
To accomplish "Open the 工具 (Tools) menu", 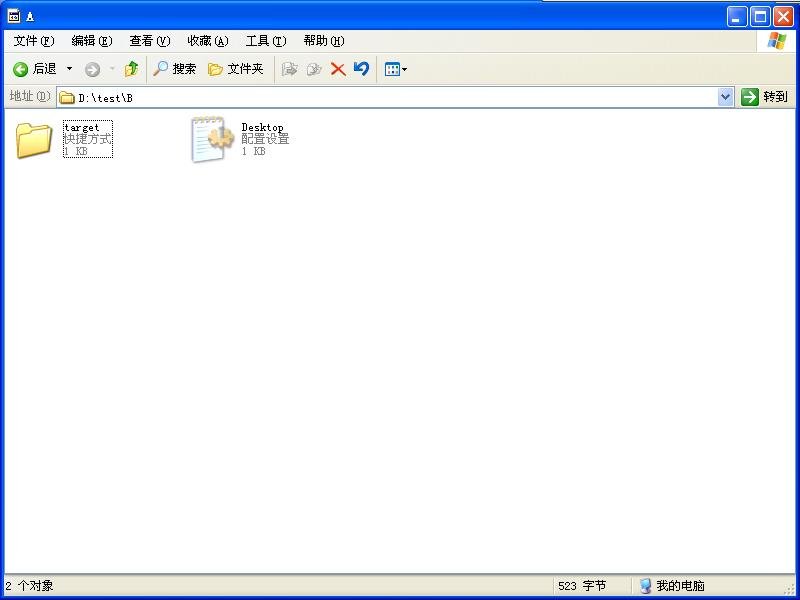I will [x=265, y=41].
